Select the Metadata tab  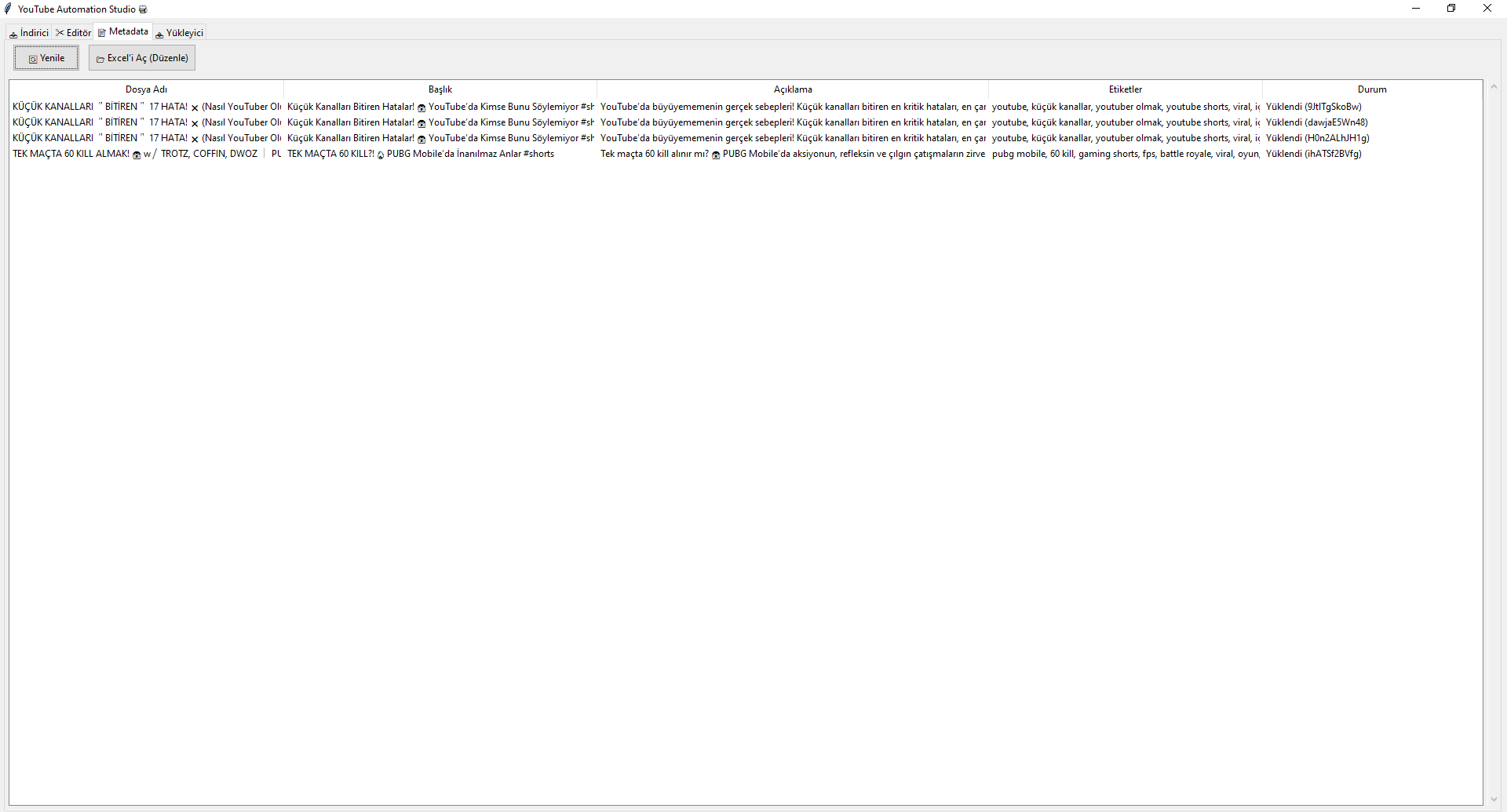(x=123, y=32)
